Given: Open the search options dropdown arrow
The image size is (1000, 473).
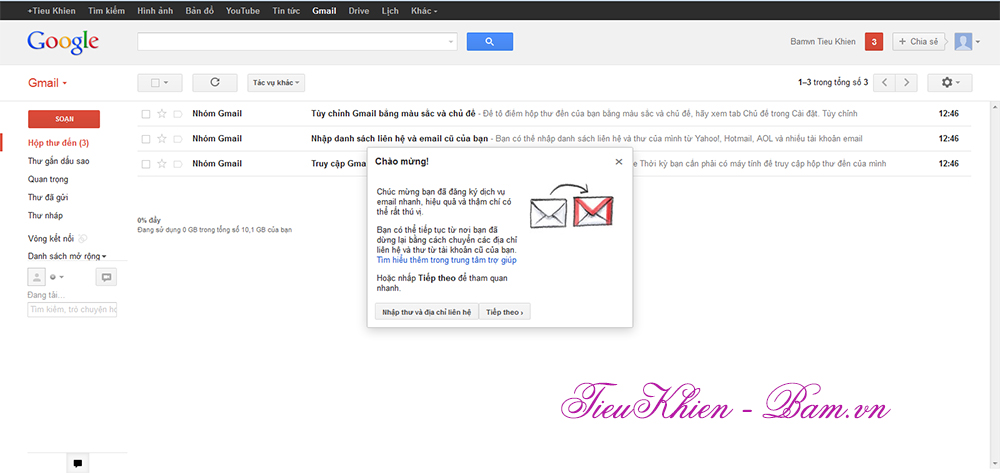Looking at the screenshot, I should pos(452,42).
